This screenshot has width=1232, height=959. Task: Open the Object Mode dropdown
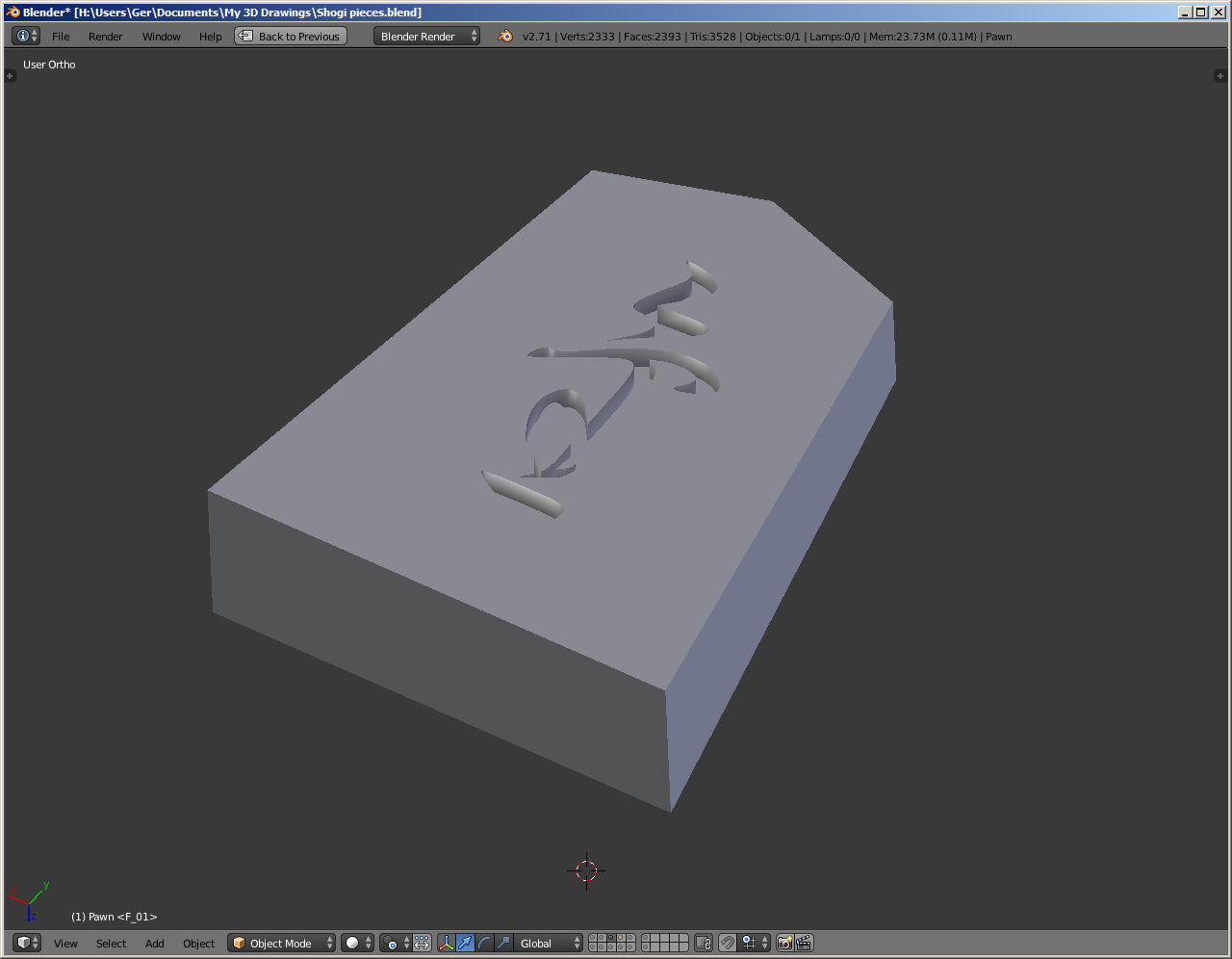tap(281, 943)
